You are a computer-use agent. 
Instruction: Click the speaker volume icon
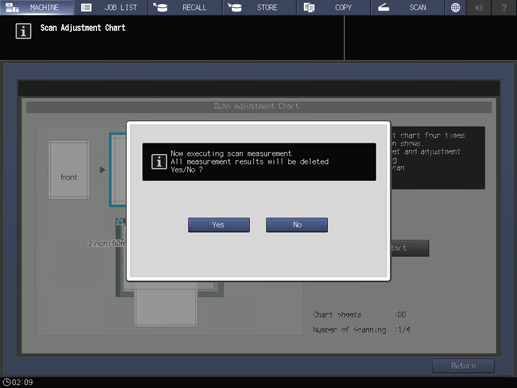479,7
